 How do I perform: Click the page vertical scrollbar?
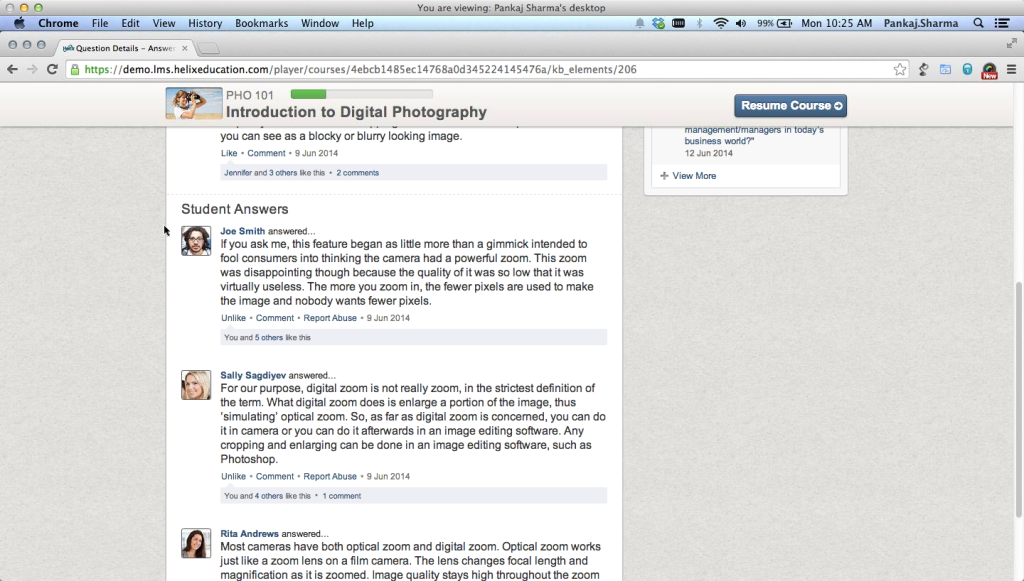[1019, 398]
